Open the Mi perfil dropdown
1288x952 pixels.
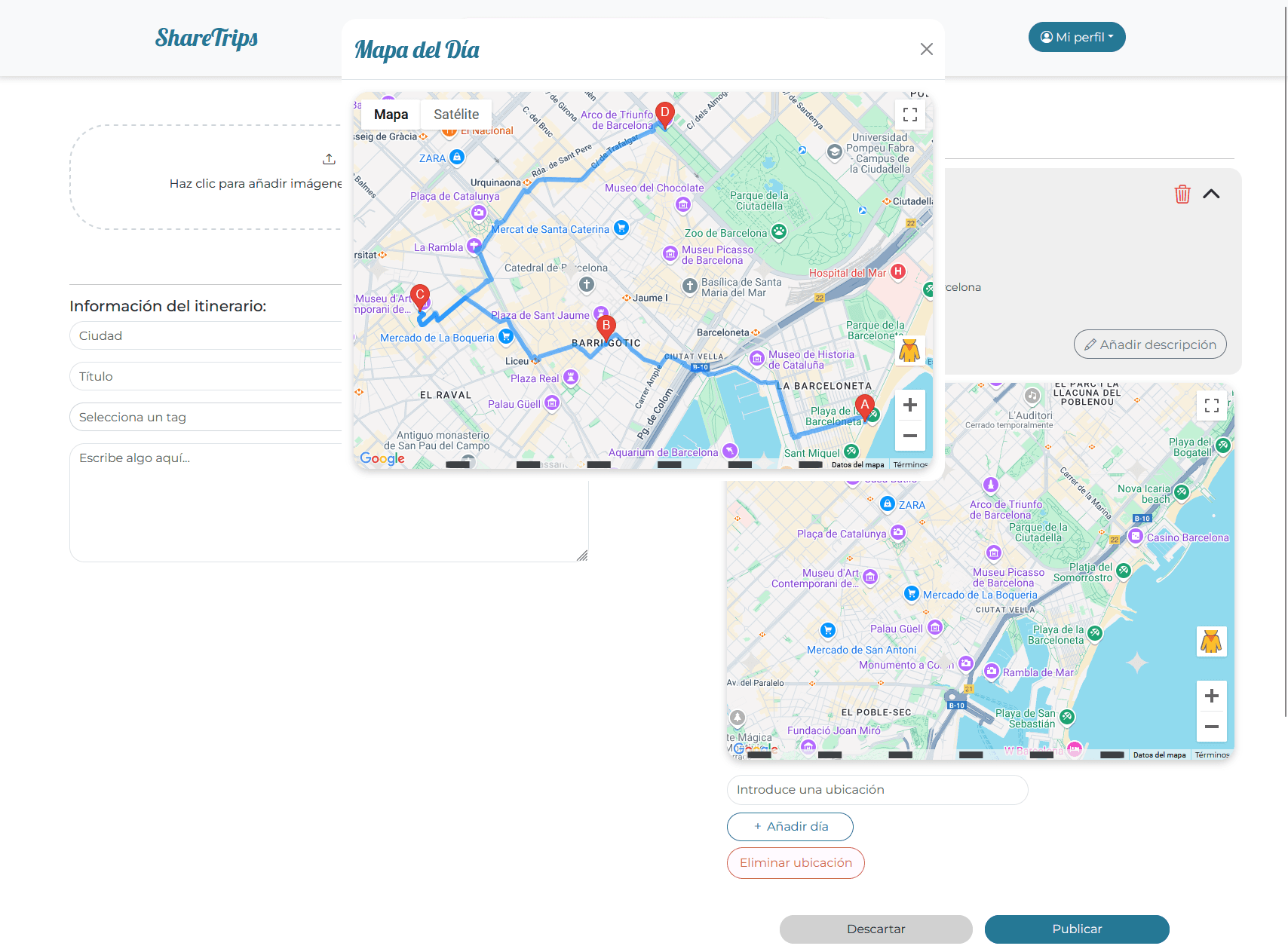1077,37
